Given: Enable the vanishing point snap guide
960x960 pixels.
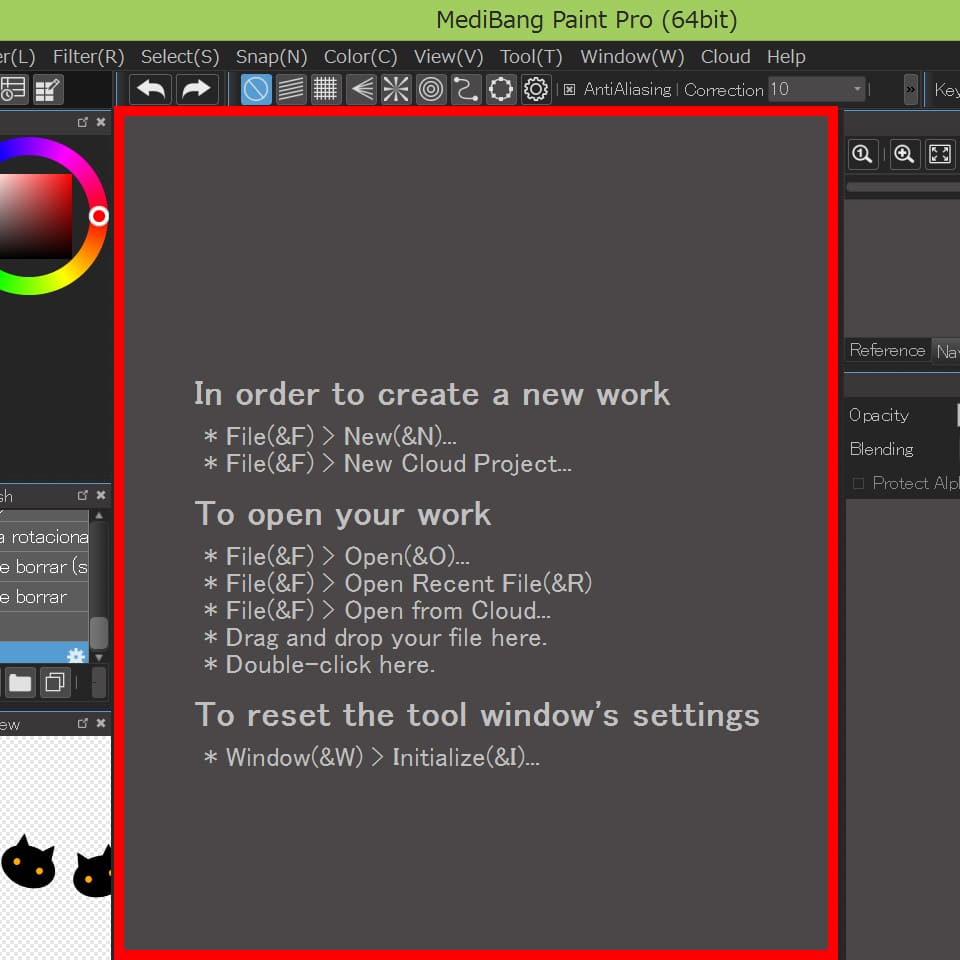Looking at the screenshot, I should (361, 89).
